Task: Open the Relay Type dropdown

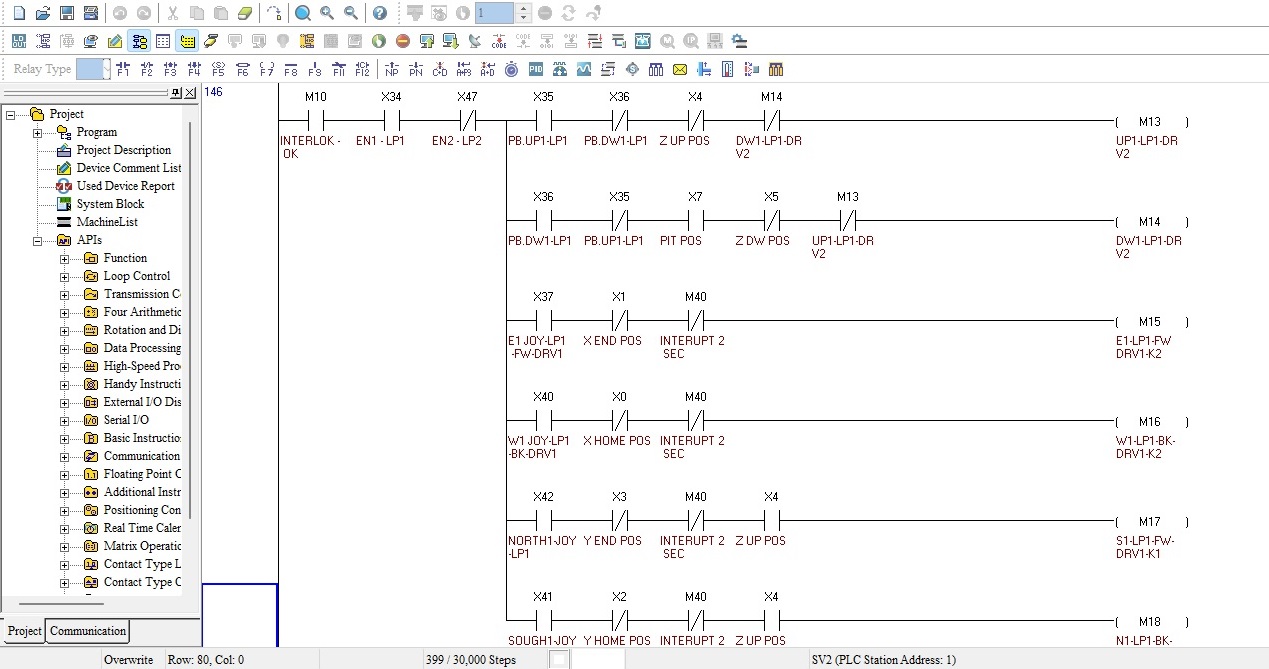Action: tap(93, 69)
